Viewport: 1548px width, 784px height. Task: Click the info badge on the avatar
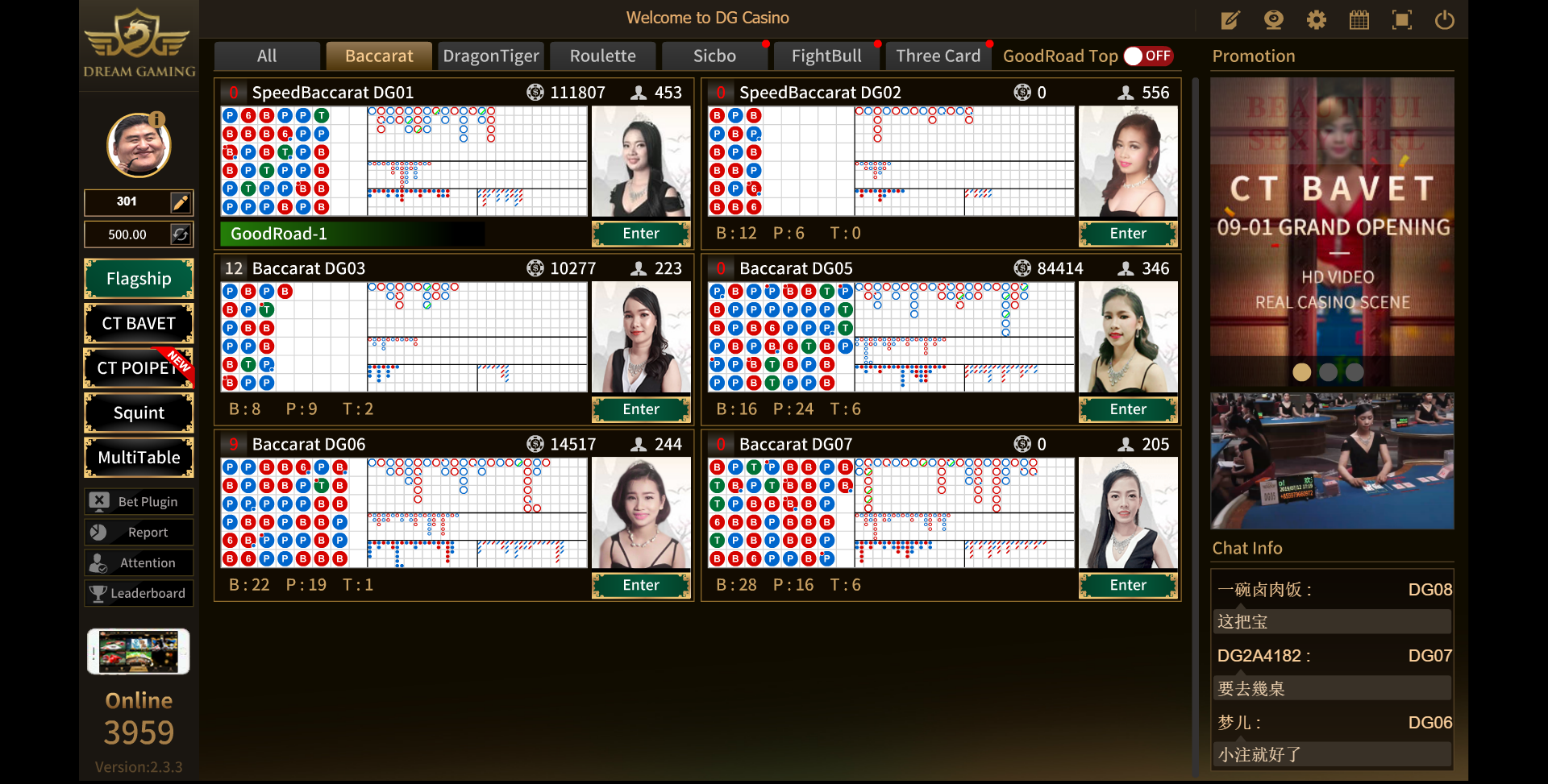point(157,119)
